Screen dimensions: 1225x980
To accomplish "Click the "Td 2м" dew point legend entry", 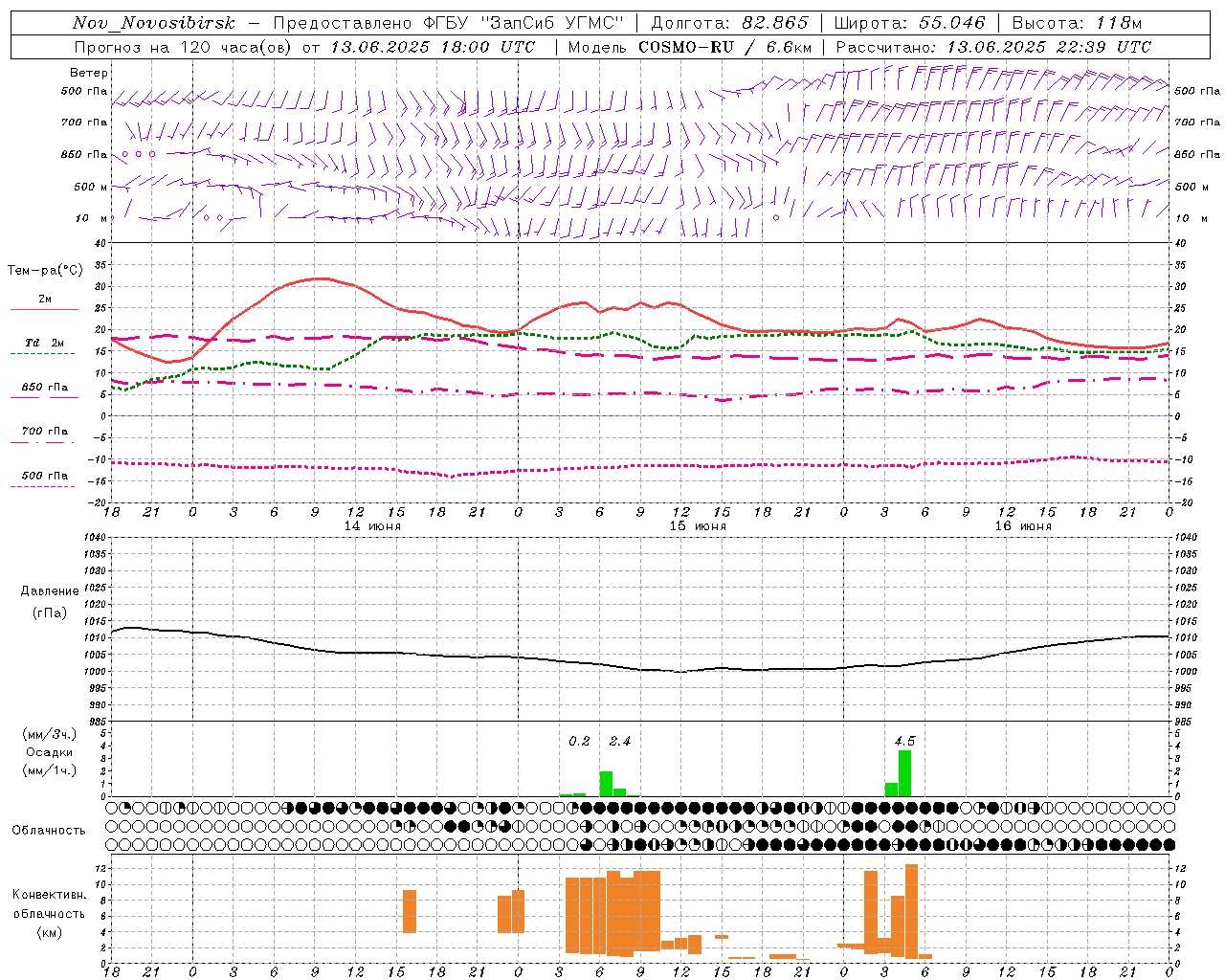I will (x=44, y=343).
